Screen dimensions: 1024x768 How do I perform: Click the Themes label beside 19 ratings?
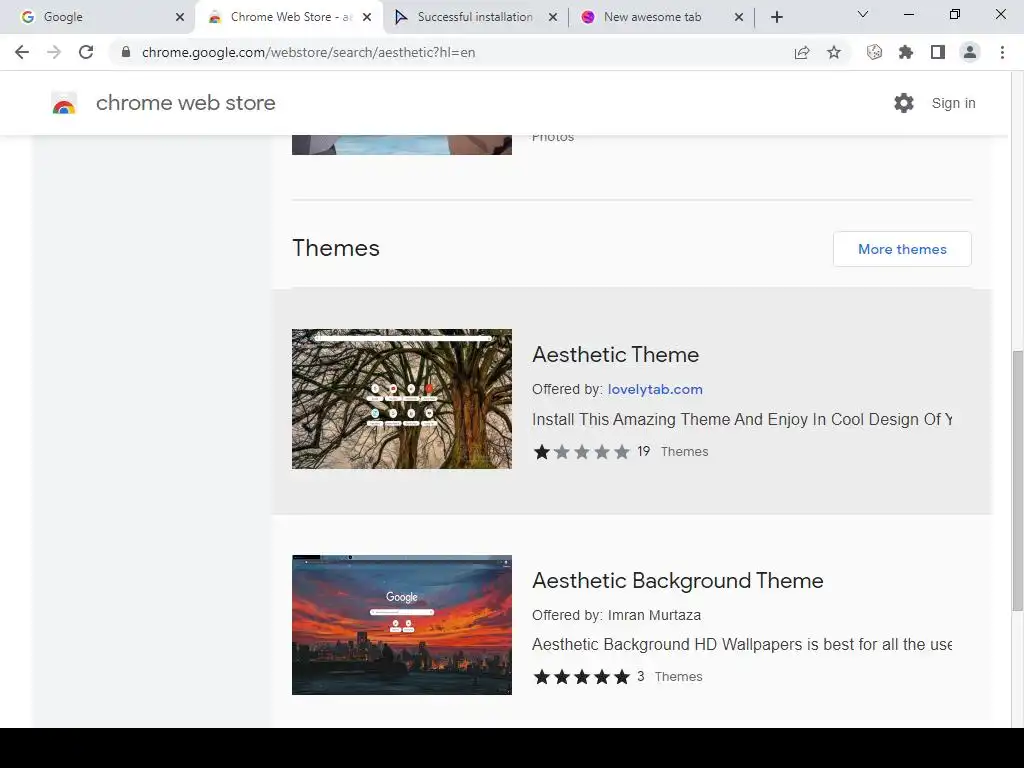[684, 451]
